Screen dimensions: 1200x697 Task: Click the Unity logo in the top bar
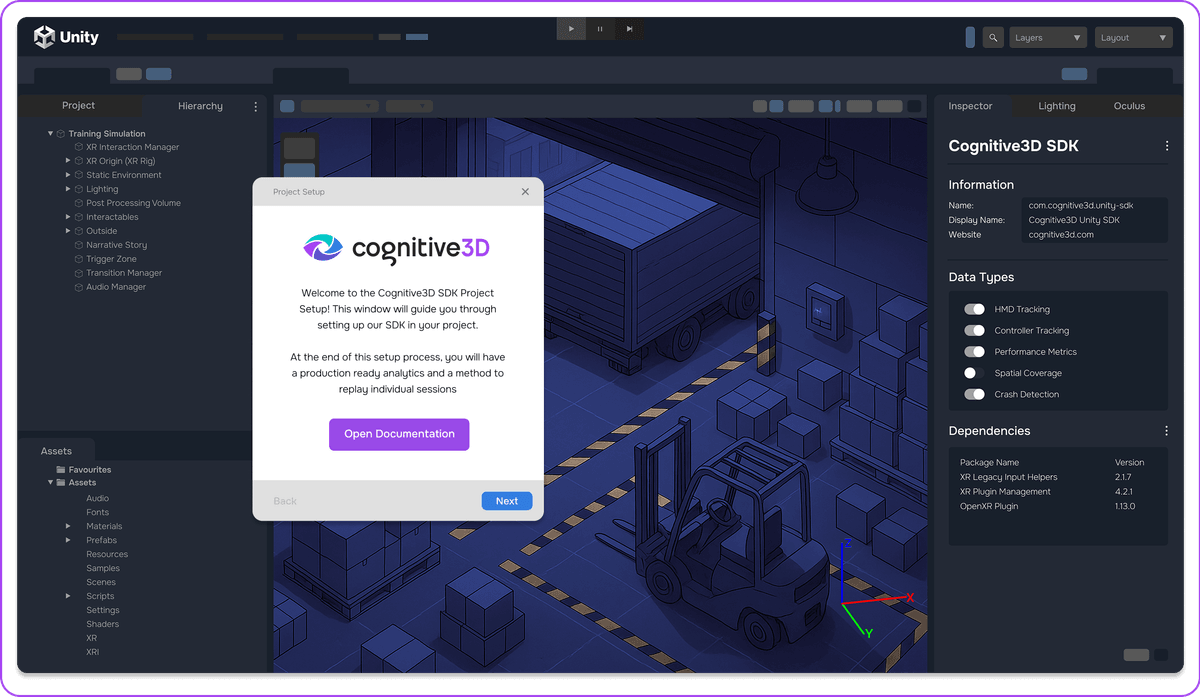[45, 36]
